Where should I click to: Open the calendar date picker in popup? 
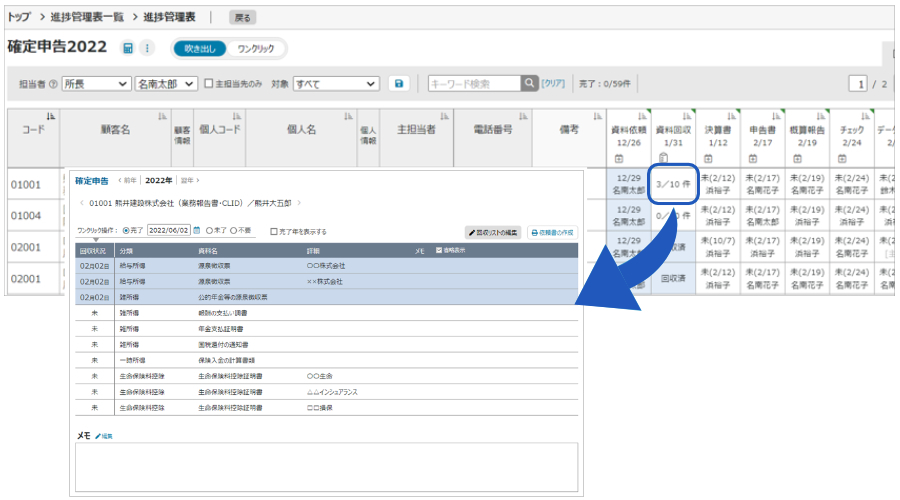point(197,230)
